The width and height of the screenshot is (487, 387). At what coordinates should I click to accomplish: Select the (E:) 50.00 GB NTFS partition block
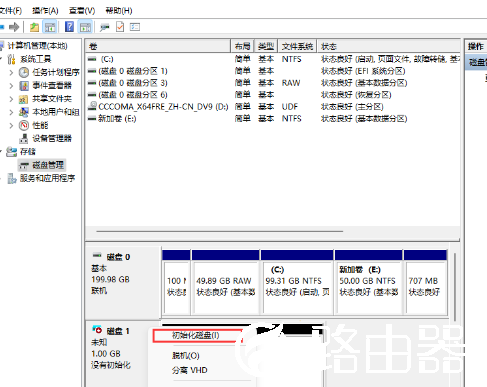tap(368, 282)
